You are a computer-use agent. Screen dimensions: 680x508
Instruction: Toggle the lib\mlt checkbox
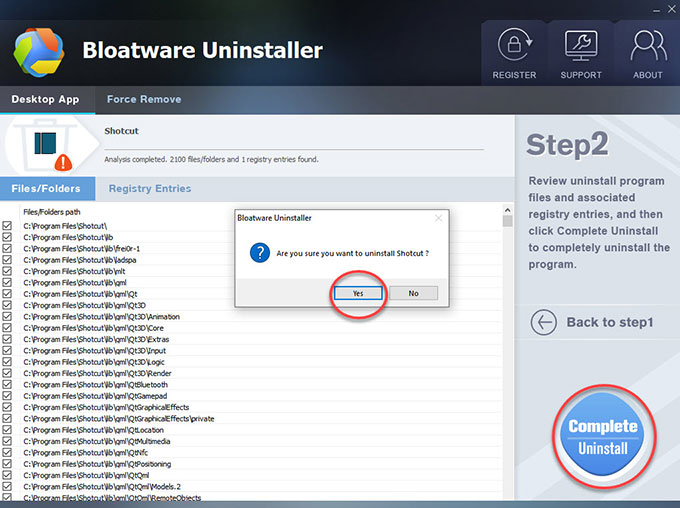tap(7, 271)
